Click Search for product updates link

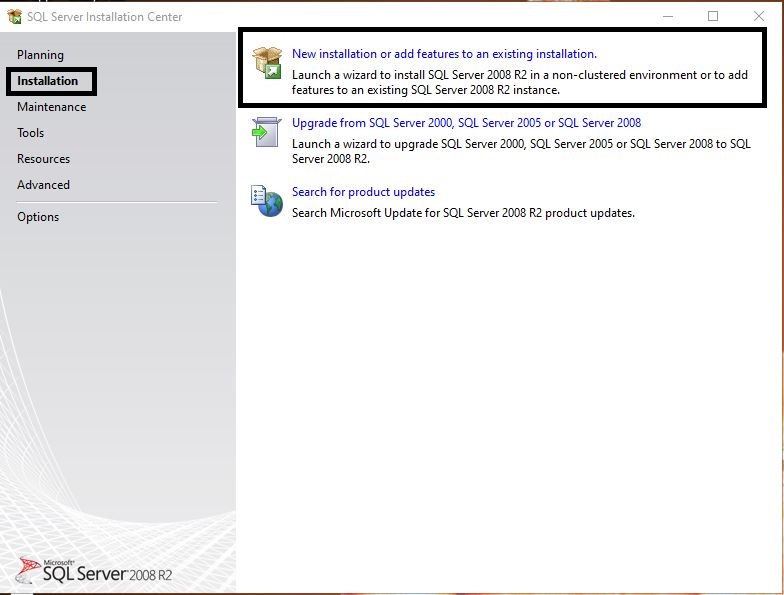364,192
